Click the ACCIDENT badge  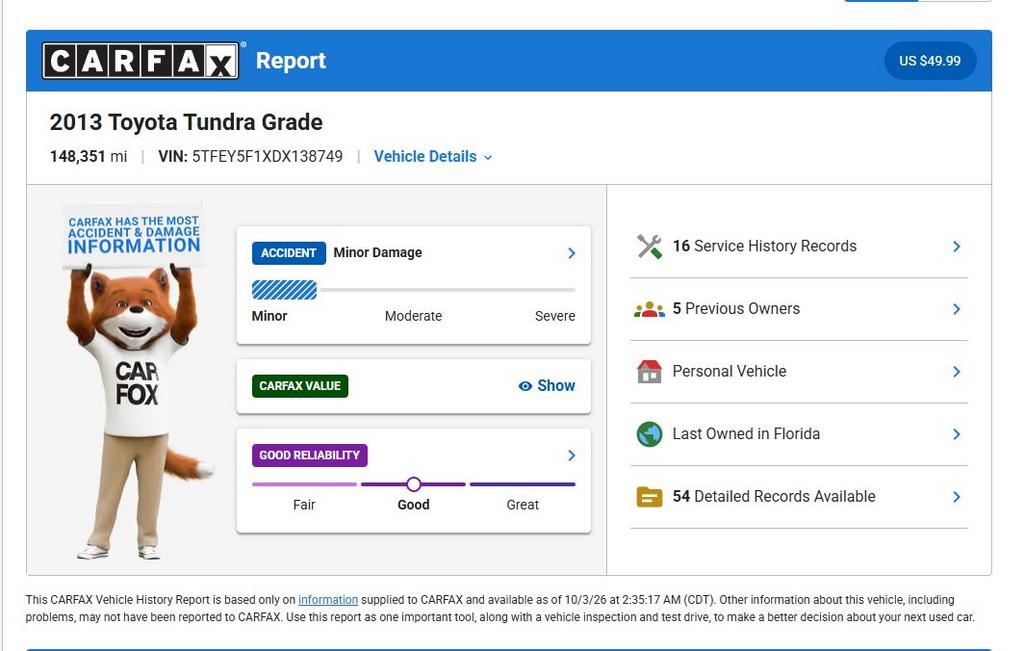click(289, 253)
